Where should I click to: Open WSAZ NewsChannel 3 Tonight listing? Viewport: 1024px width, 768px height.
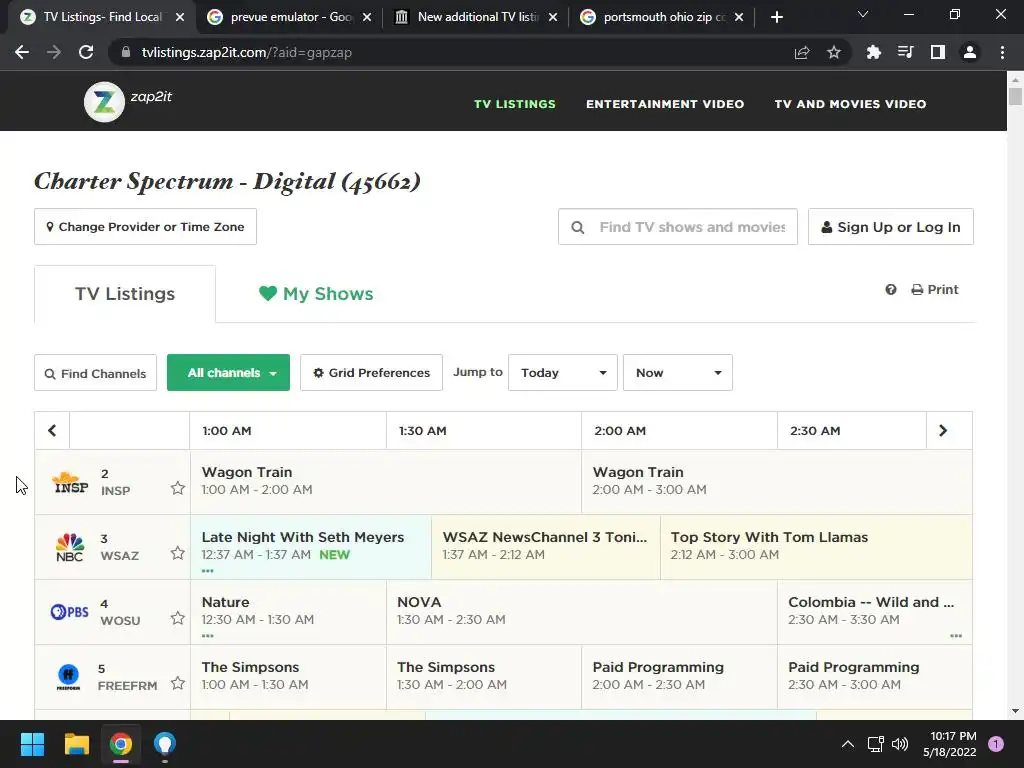546,547
